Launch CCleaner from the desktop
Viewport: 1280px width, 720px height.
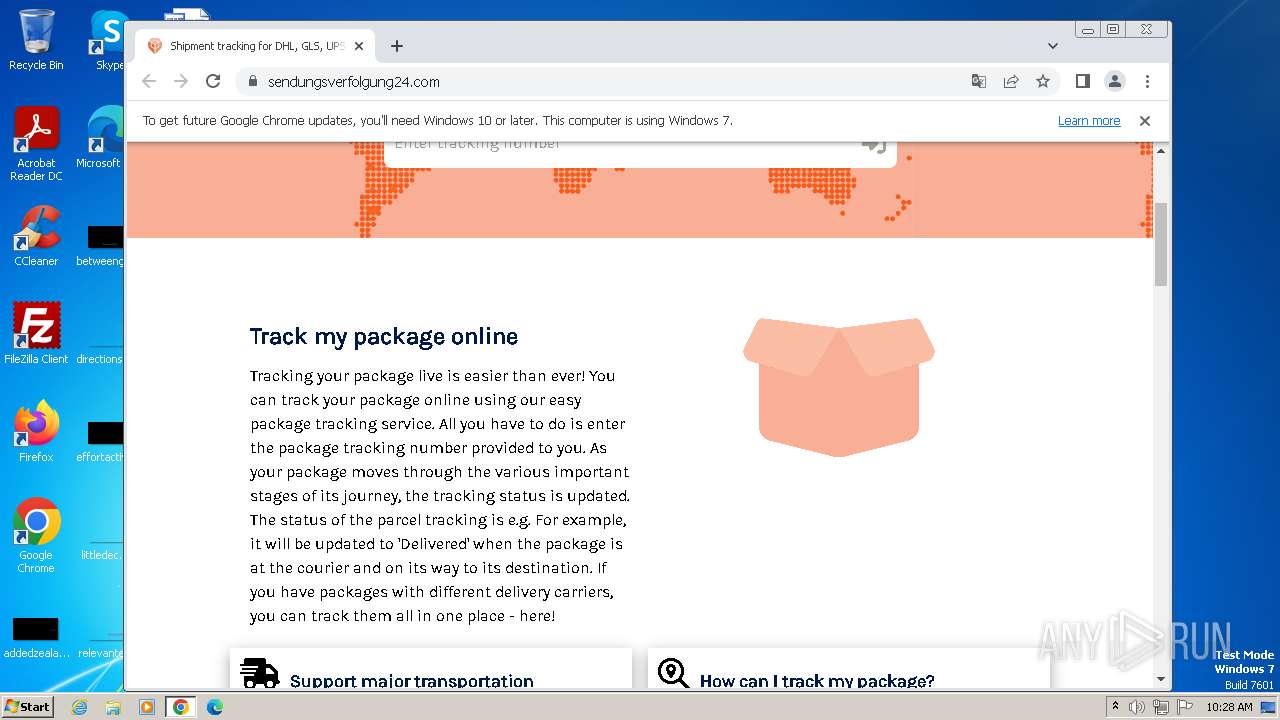36,237
